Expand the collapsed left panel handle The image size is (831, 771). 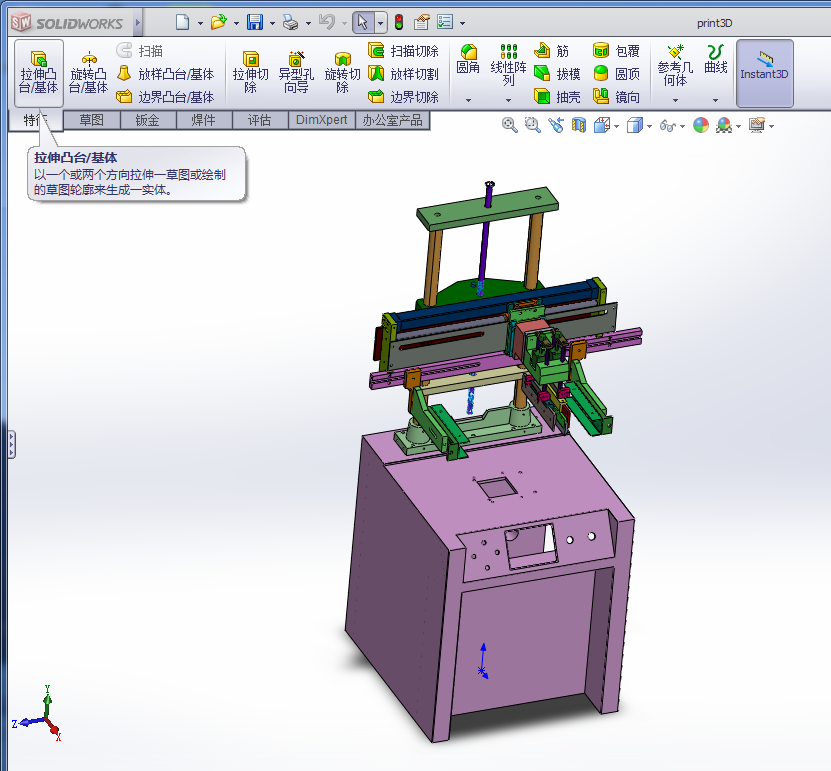pos(12,444)
